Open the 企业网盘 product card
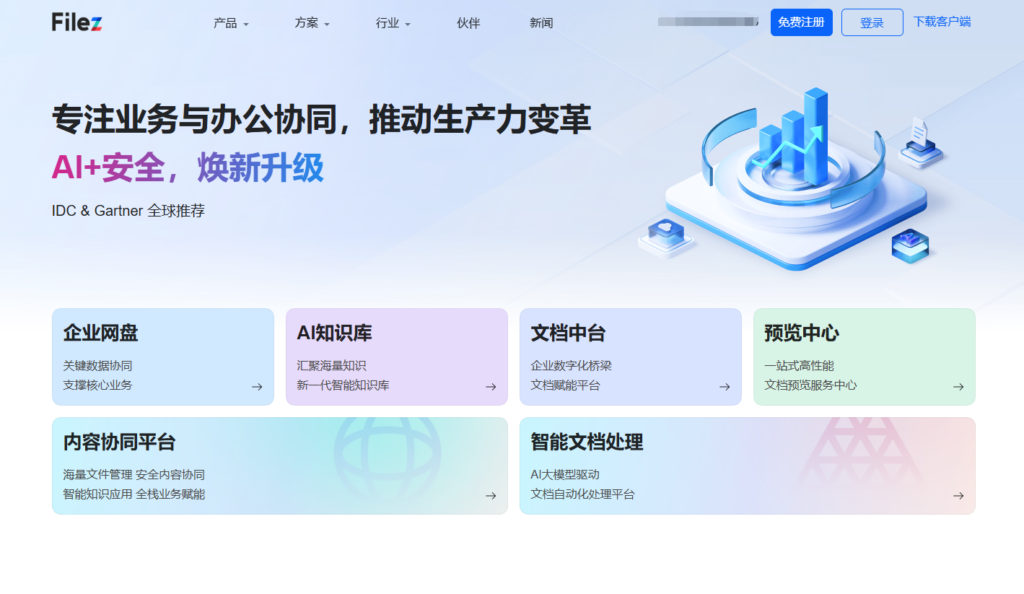Viewport: 1024px width, 594px height. [163, 355]
